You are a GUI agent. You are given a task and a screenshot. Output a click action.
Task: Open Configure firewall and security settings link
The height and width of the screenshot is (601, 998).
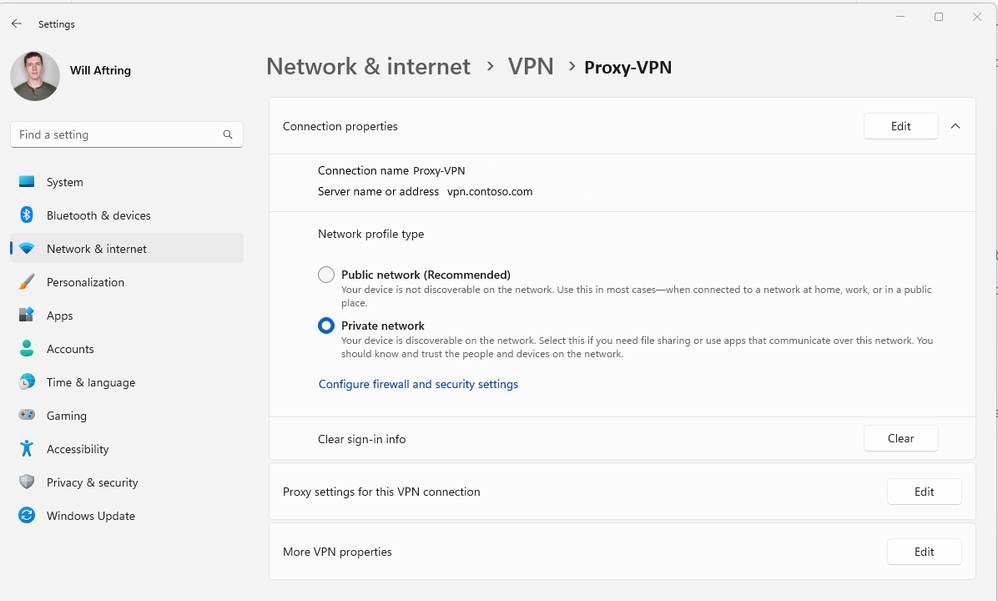pos(418,384)
